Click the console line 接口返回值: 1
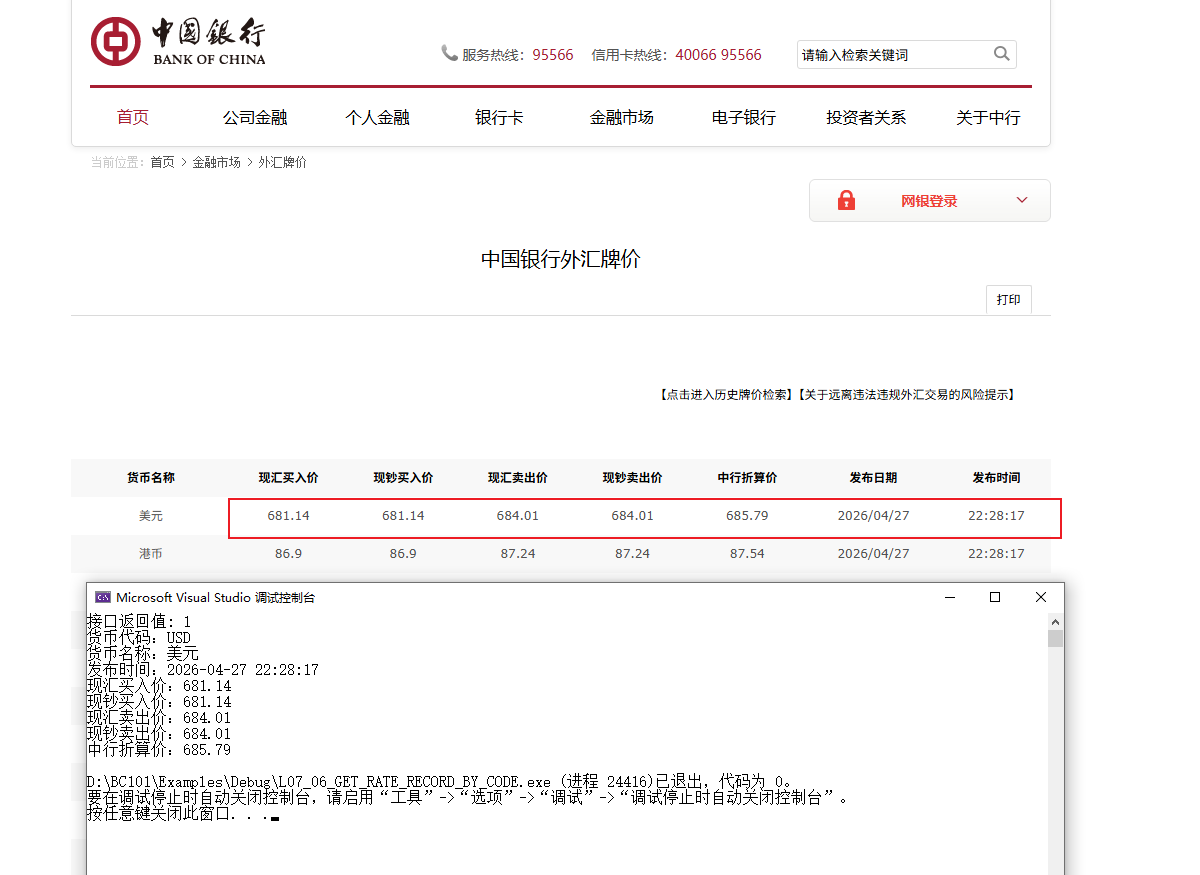This screenshot has height=875, width=1200. (x=139, y=622)
